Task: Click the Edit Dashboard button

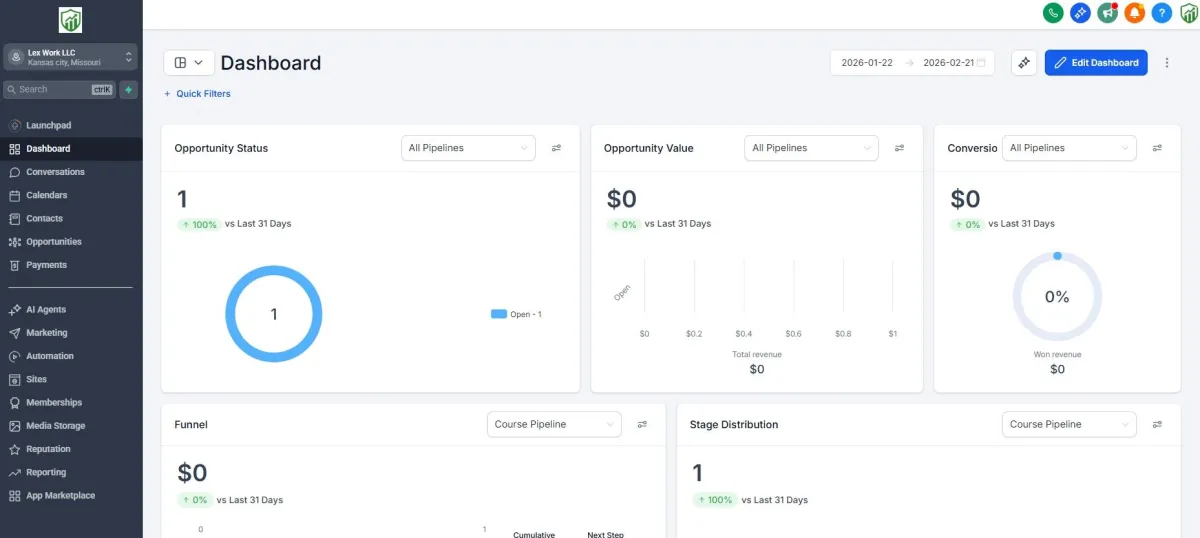Action: pyautogui.click(x=1096, y=62)
